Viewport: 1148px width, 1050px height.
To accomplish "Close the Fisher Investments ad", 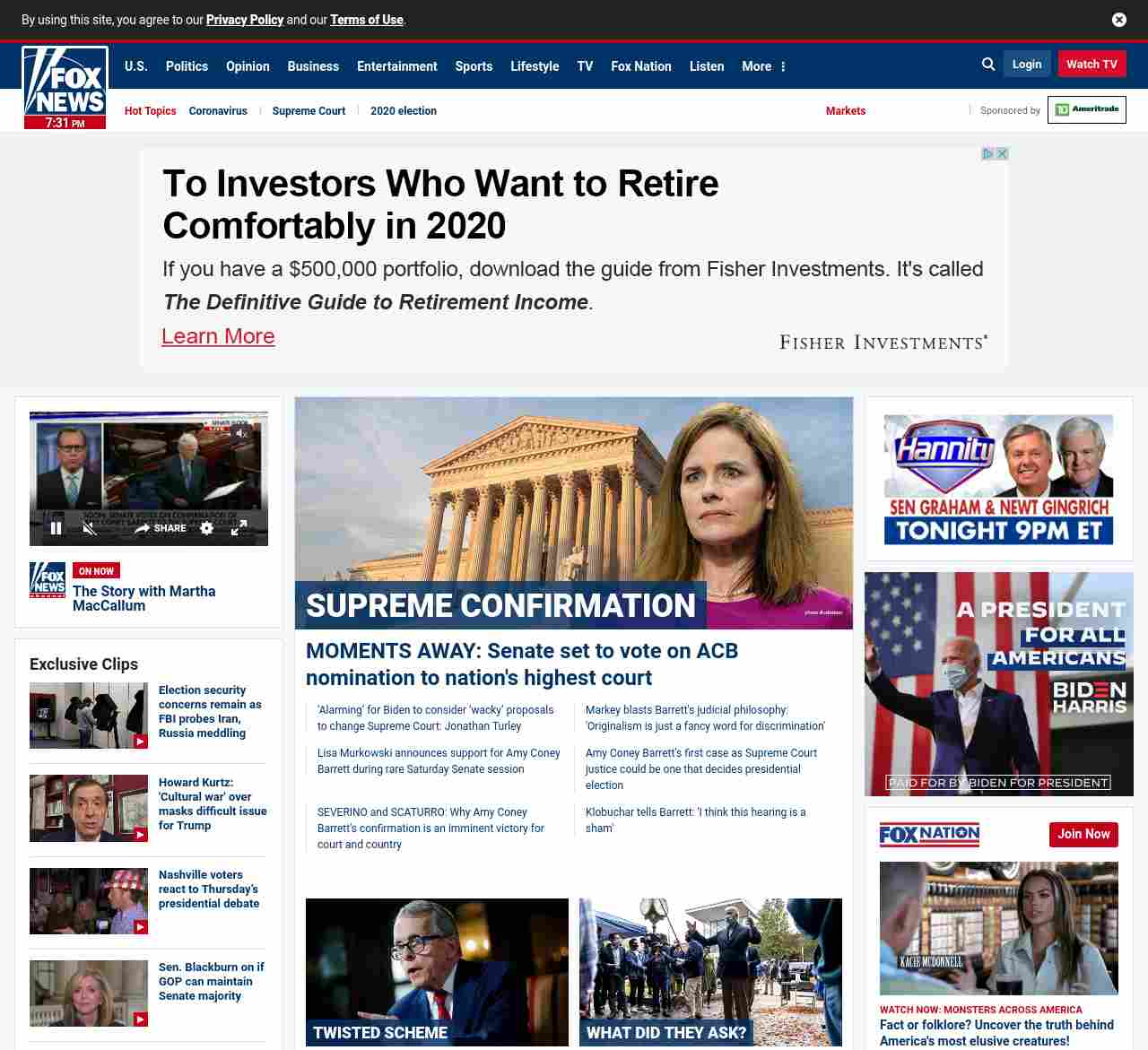I will [1003, 153].
